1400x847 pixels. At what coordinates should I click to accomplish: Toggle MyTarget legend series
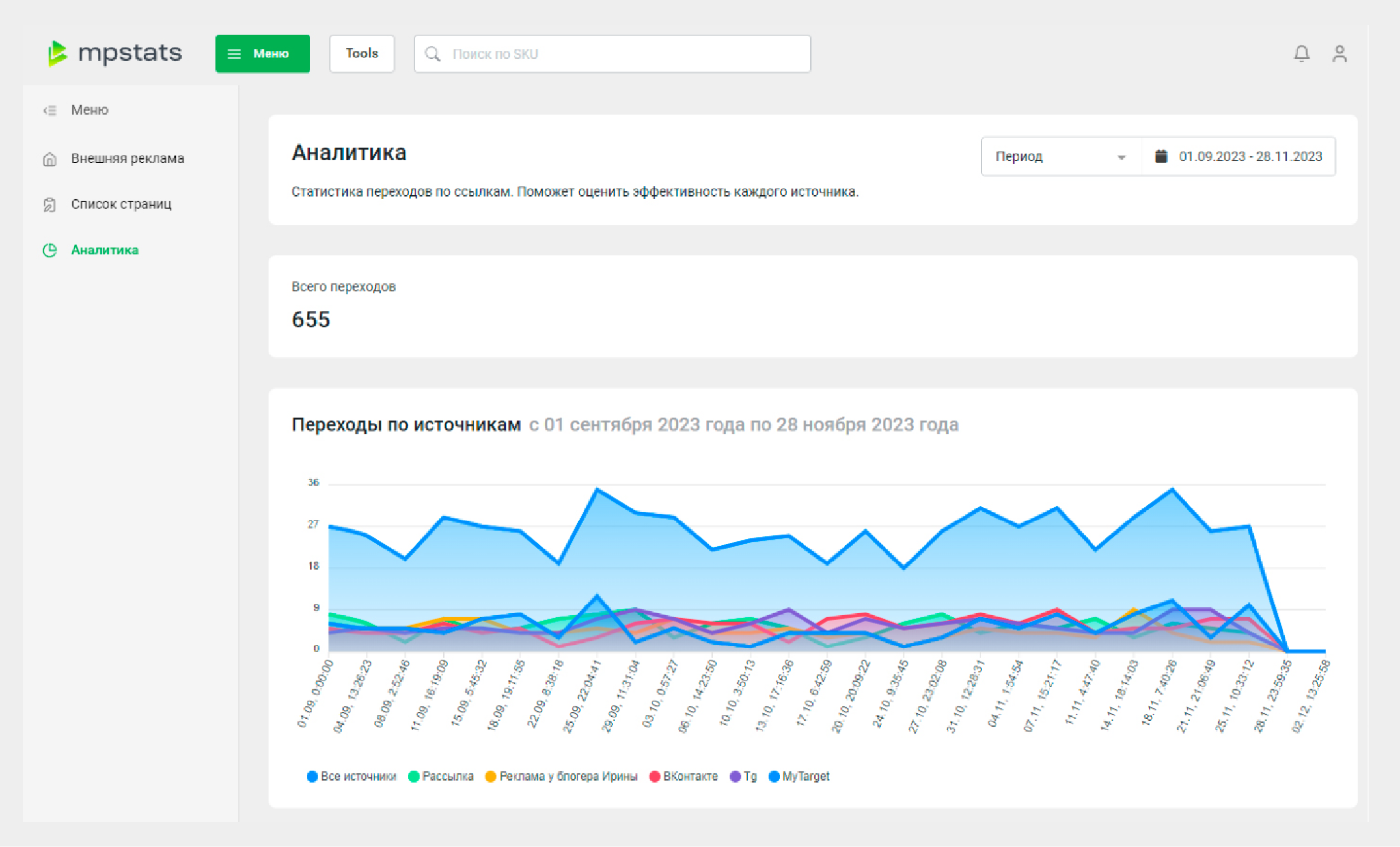(799, 776)
